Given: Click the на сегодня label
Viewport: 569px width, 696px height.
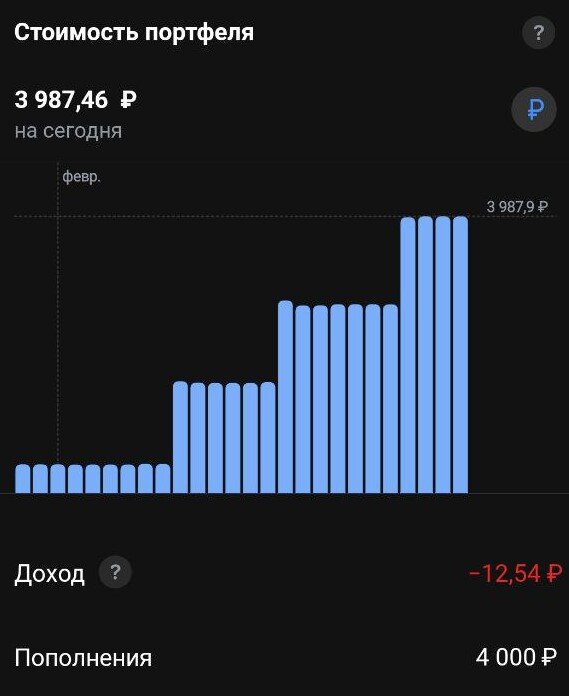Looking at the screenshot, I should (x=68, y=131).
